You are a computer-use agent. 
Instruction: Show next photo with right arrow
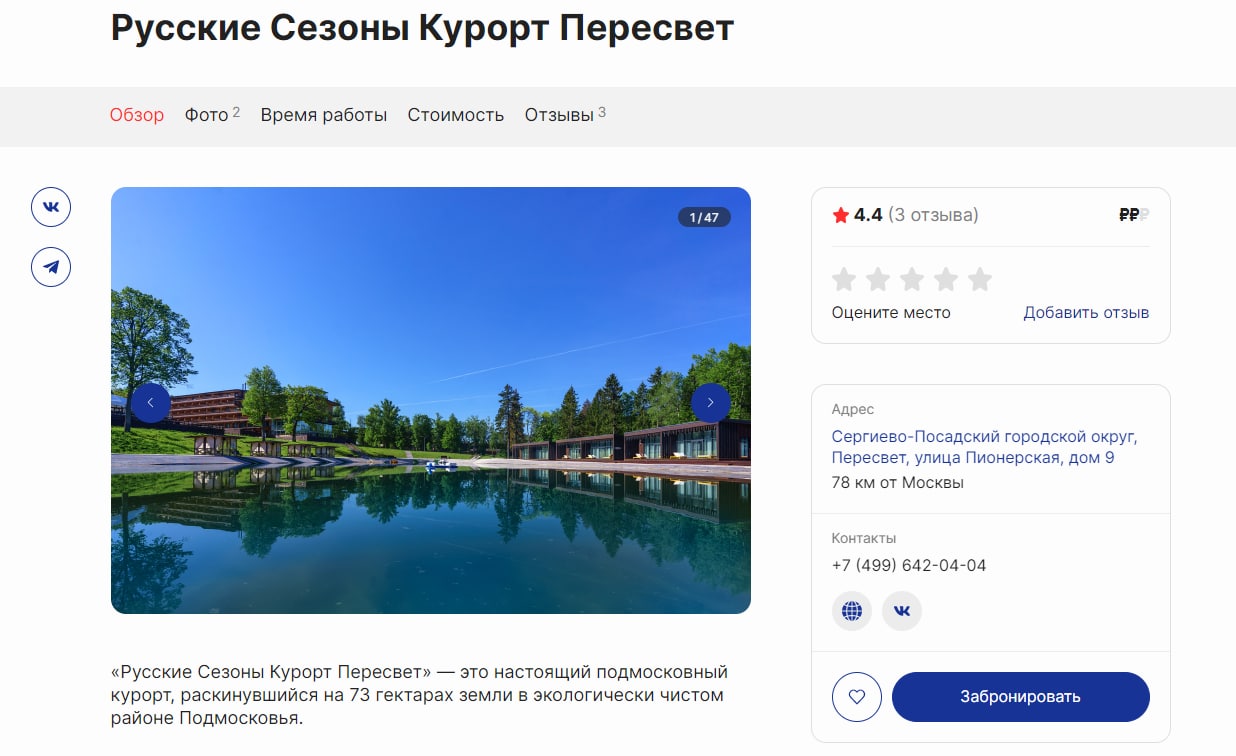[711, 403]
